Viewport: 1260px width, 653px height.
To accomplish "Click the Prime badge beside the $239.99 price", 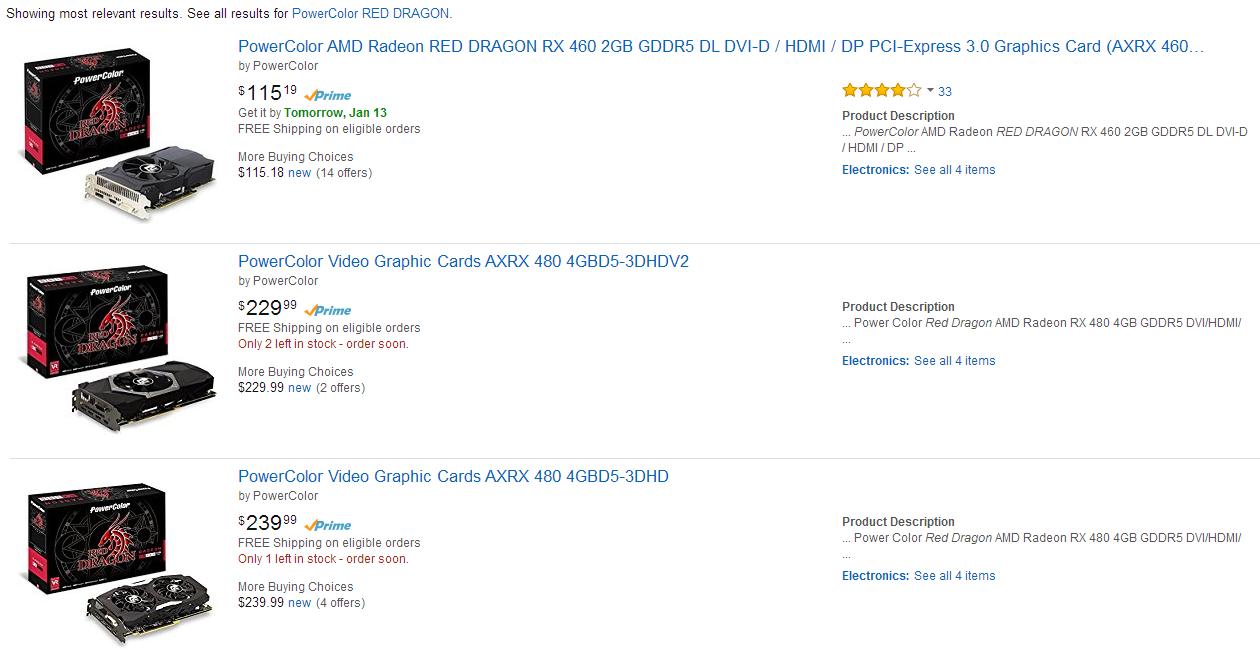I will 328,525.
